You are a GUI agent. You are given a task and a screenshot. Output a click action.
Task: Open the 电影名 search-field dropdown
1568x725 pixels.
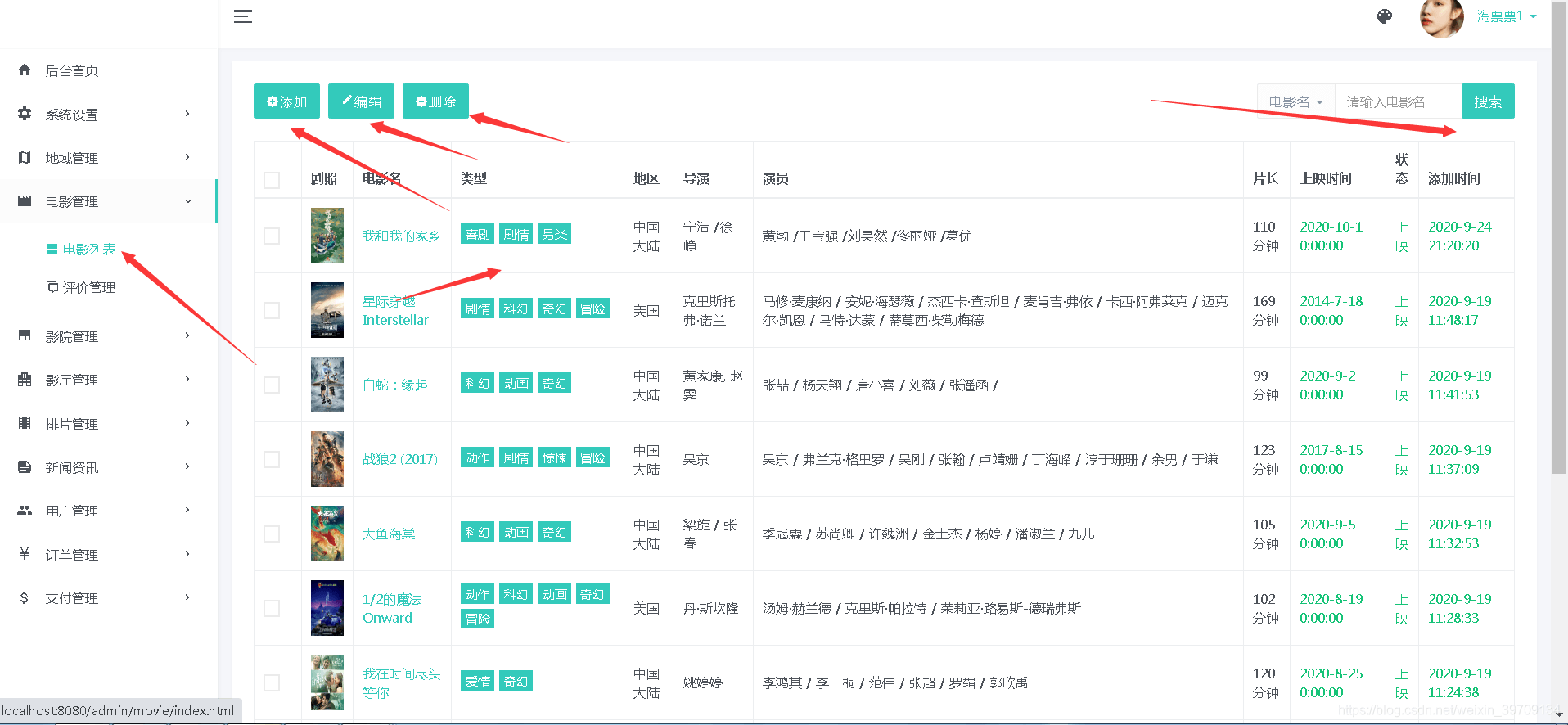1296,101
